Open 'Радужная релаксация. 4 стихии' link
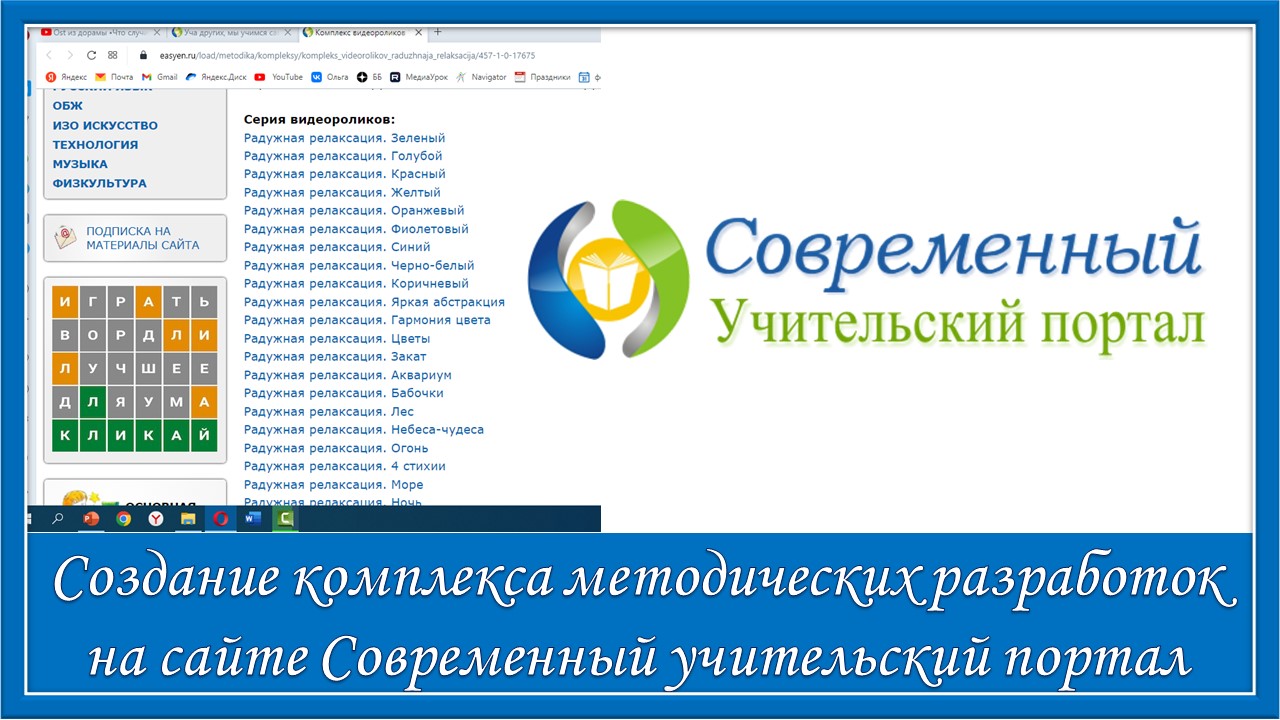1280x720 pixels. 345,466
